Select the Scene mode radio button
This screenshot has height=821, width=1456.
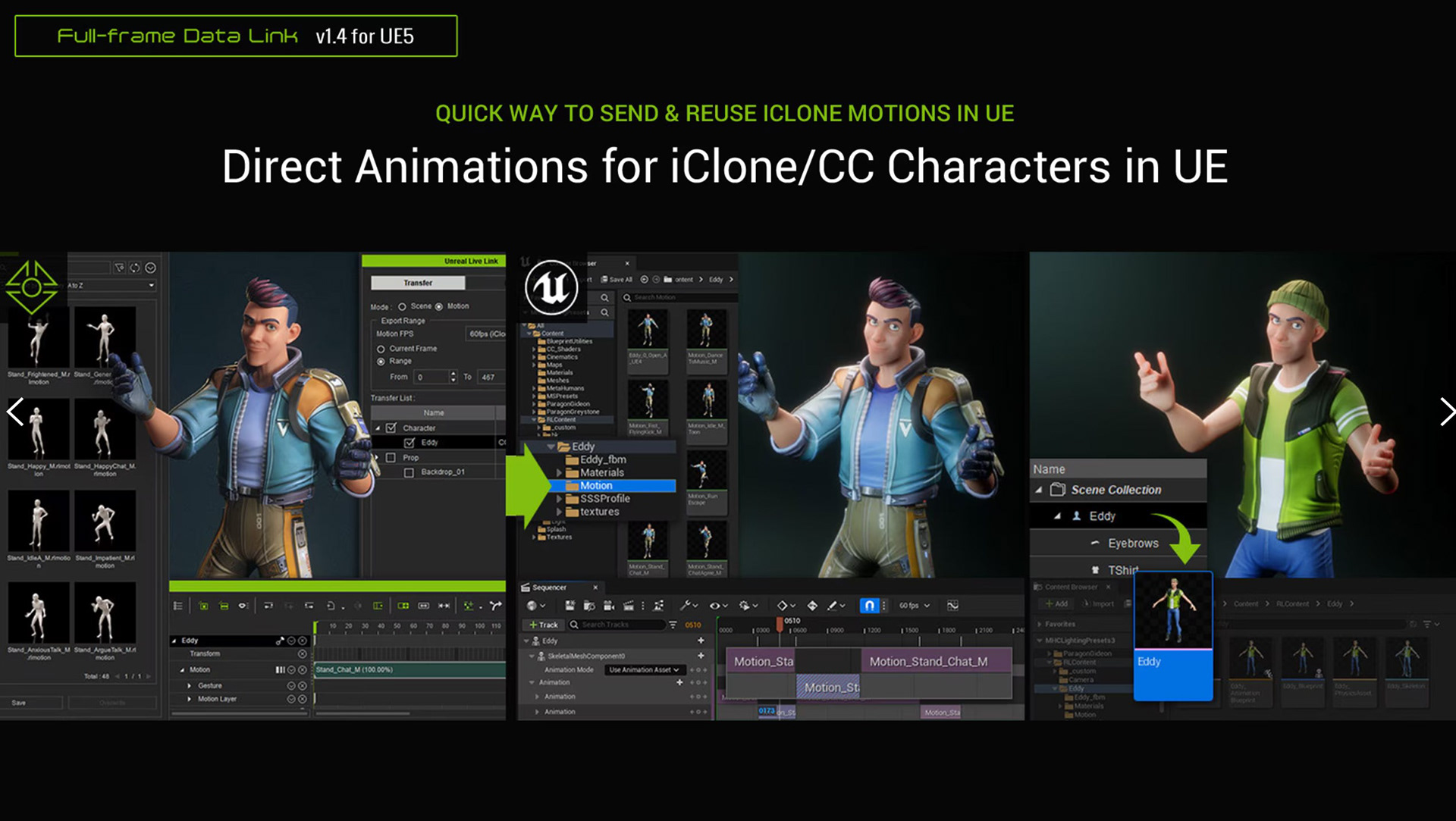tap(402, 306)
